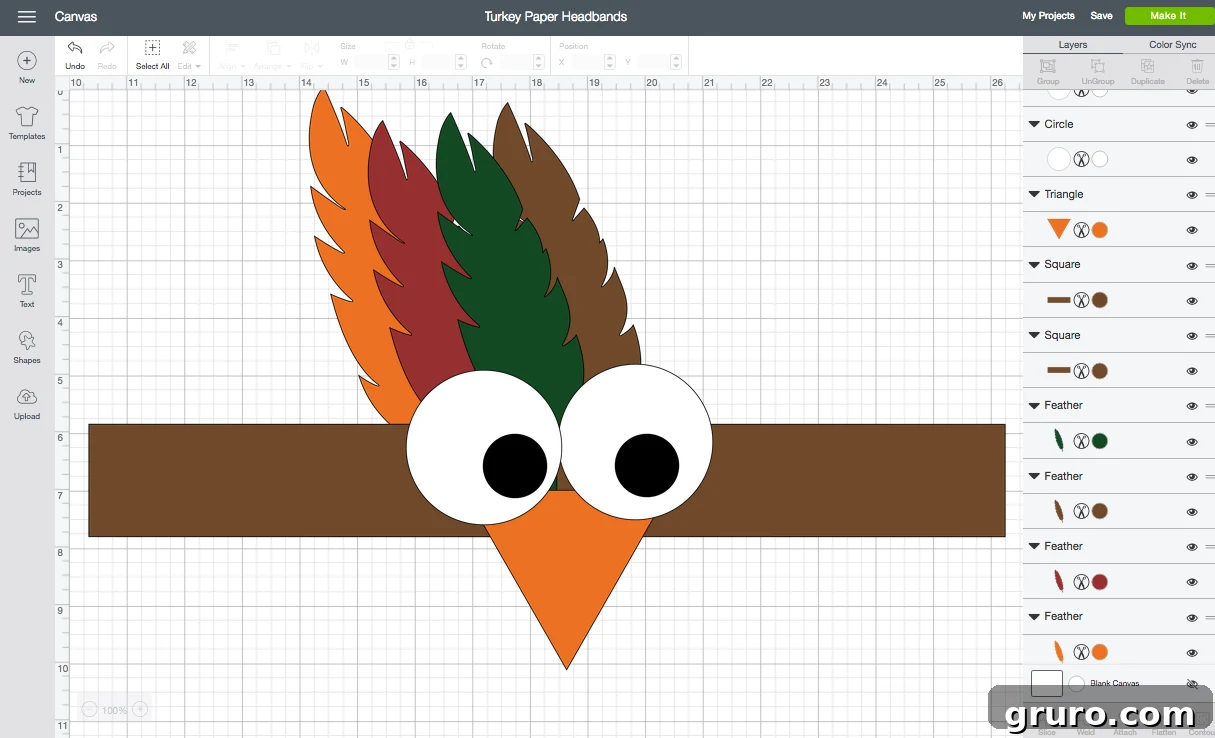Click the red color swatch for the feather

point(1100,582)
